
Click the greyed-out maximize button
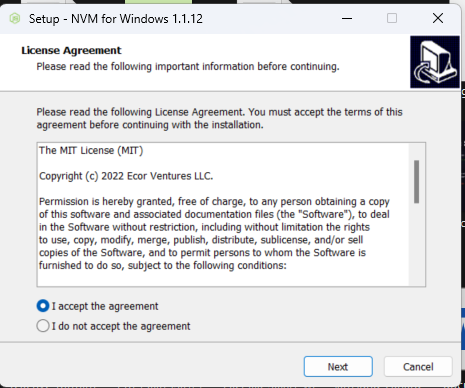click(x=392, y=18)
